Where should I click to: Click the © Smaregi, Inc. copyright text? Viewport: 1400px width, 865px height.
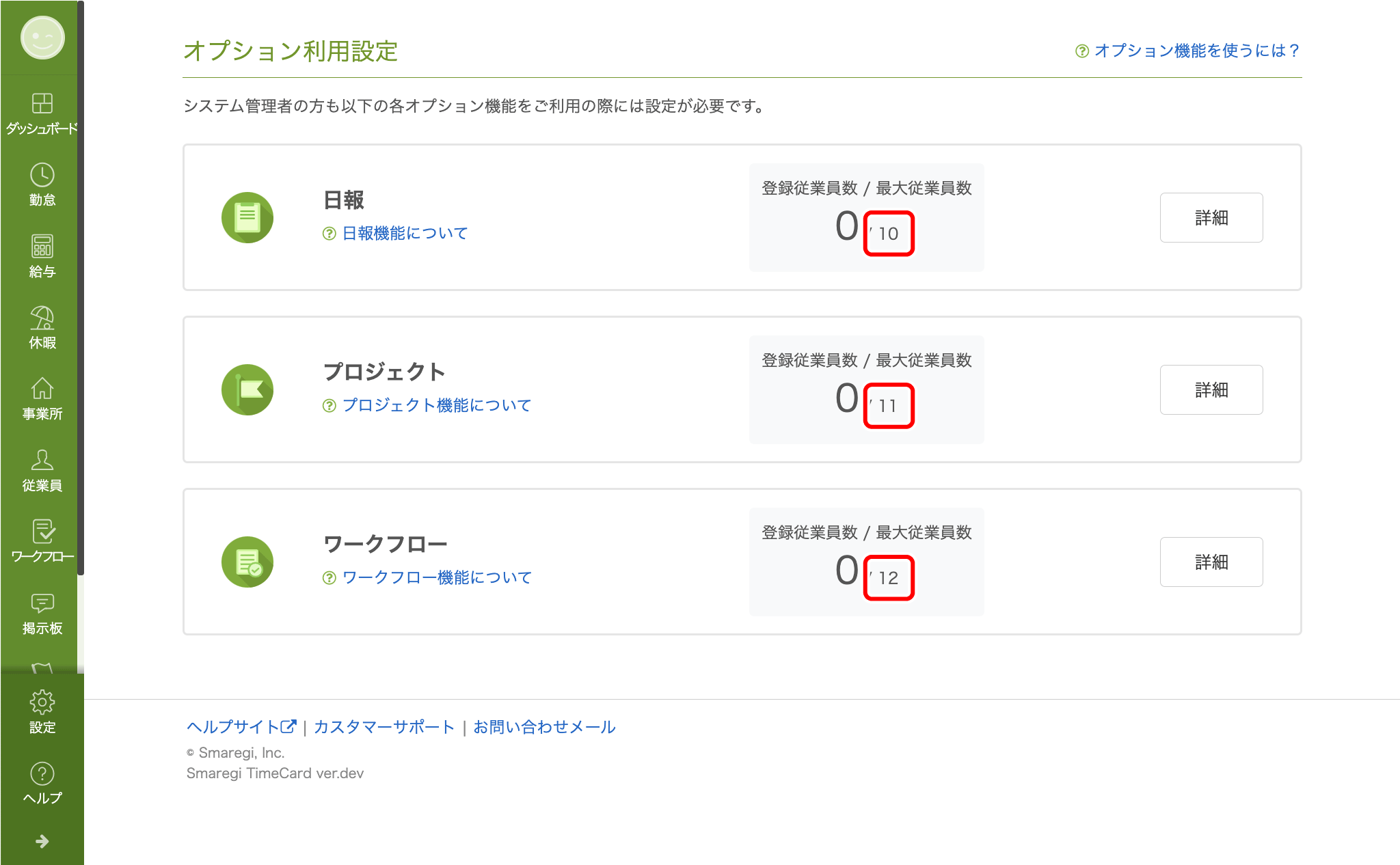(x=236, y=753)
